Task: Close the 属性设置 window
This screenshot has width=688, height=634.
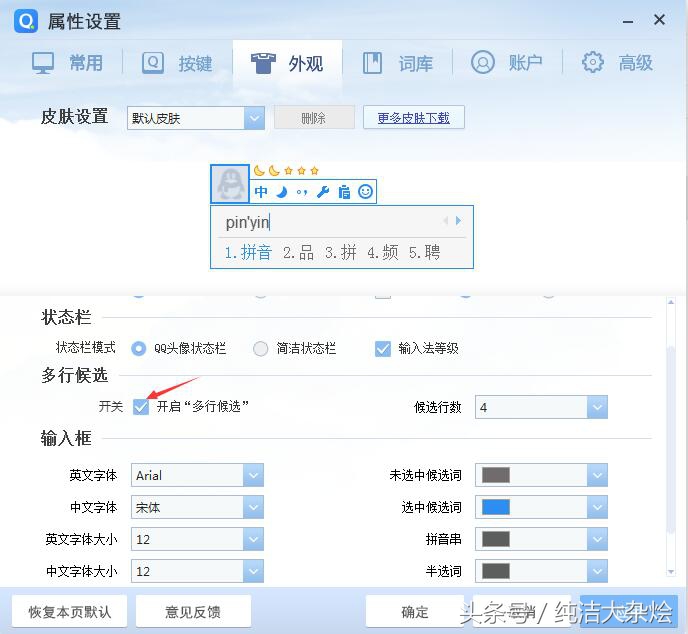Action: (x=659, y=20)
